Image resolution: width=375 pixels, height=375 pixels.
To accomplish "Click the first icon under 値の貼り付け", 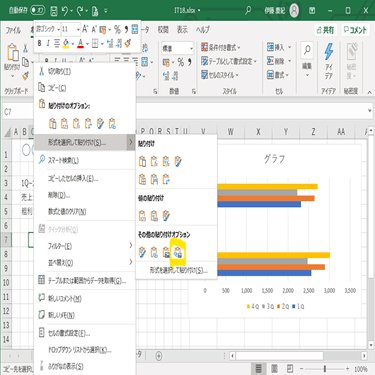I will point(142,216).
